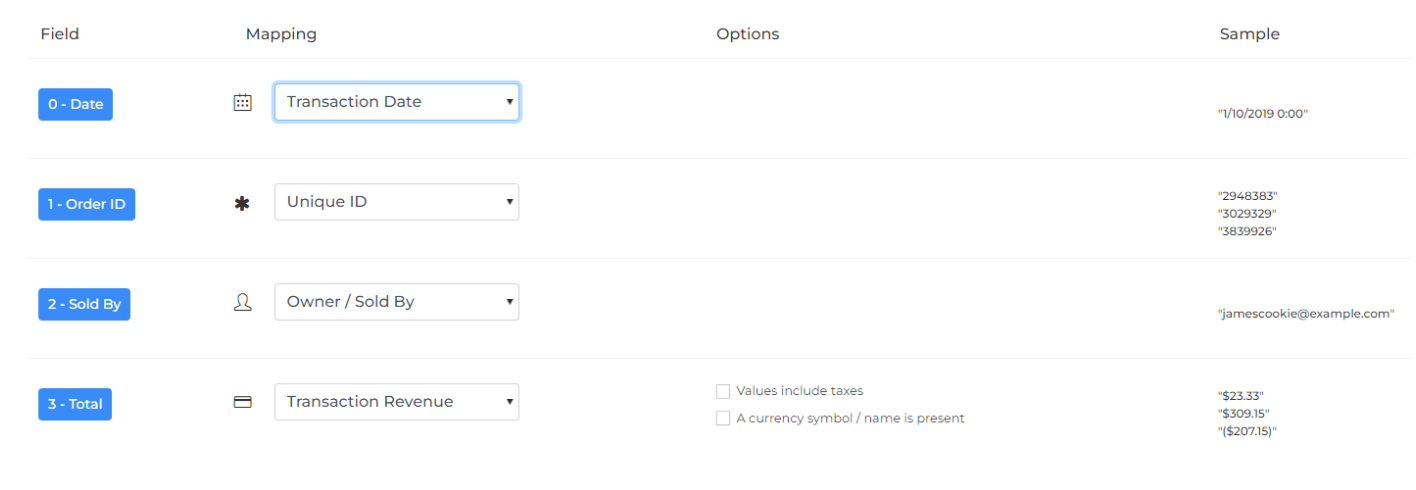Viewport: 1416px width, 490px height.
Task: Enable the Values include taxes checkbox
Action: [x=723, y=391]
